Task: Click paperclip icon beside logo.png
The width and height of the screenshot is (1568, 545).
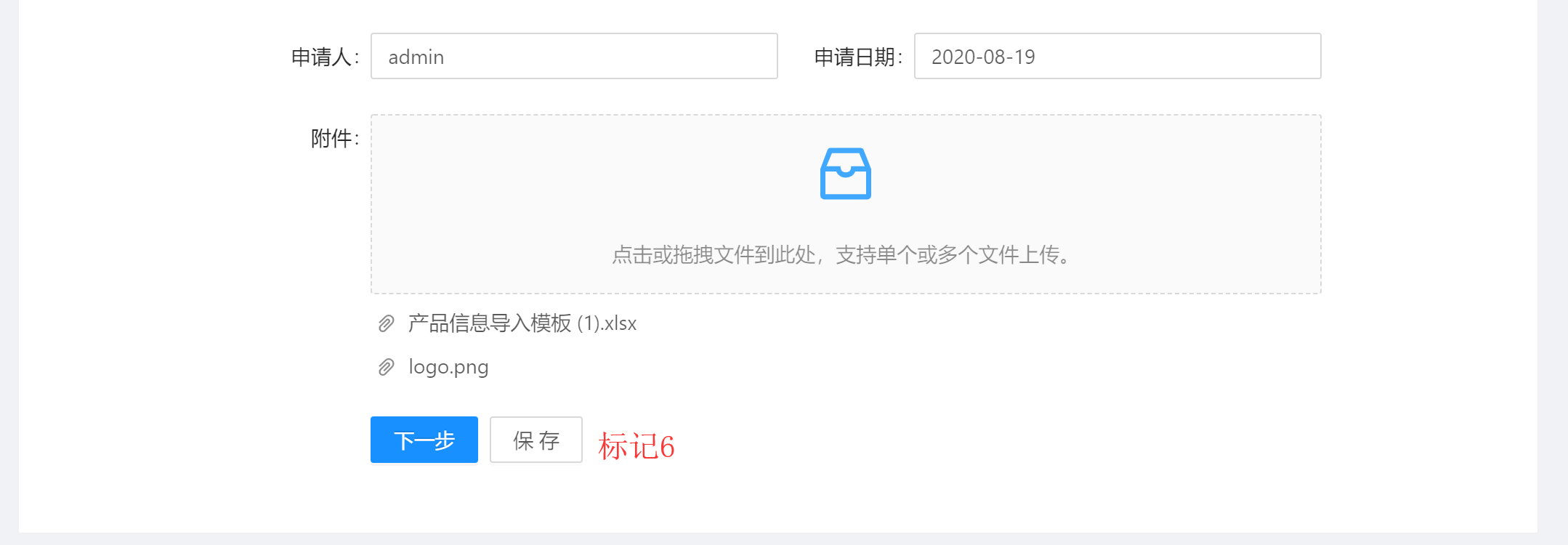Action: 387,367
